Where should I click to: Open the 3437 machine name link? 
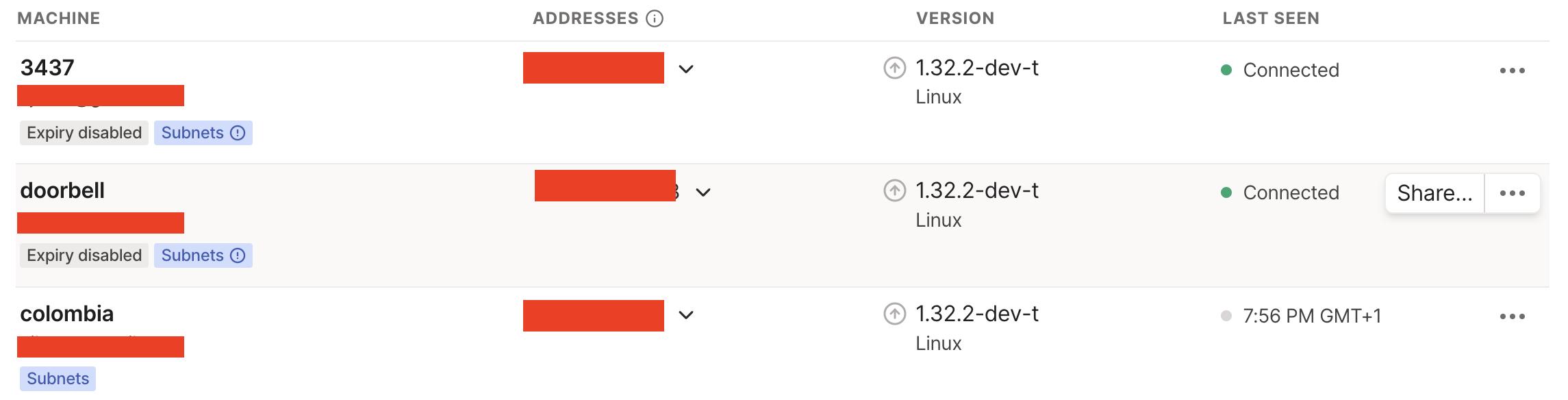[47, 68]
